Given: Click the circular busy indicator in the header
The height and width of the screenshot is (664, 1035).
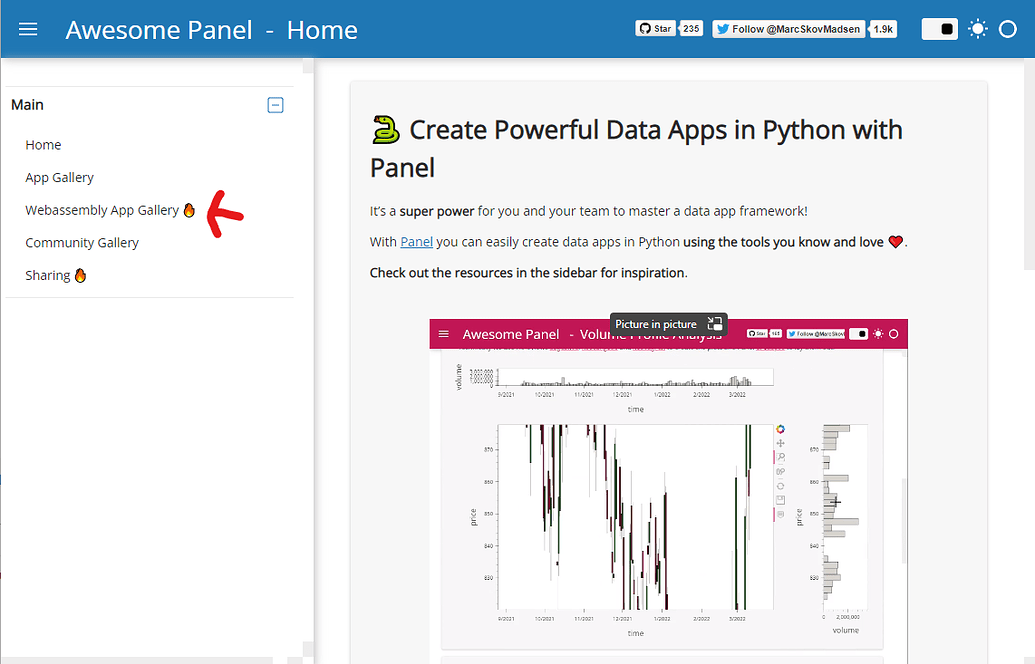Looking at the screenshot, I should tap(1008, 29).
